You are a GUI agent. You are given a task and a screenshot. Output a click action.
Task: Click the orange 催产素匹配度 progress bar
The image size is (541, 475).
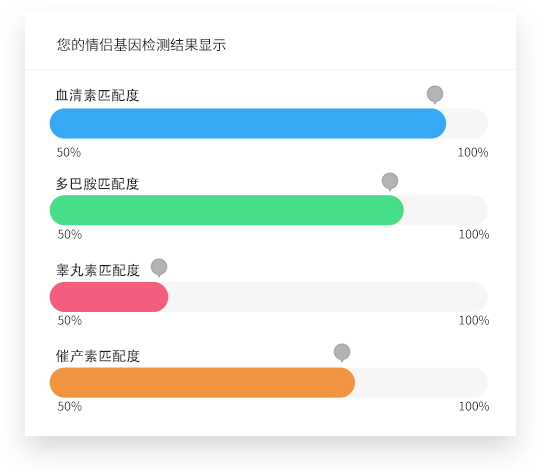click(x=202, y=383)
